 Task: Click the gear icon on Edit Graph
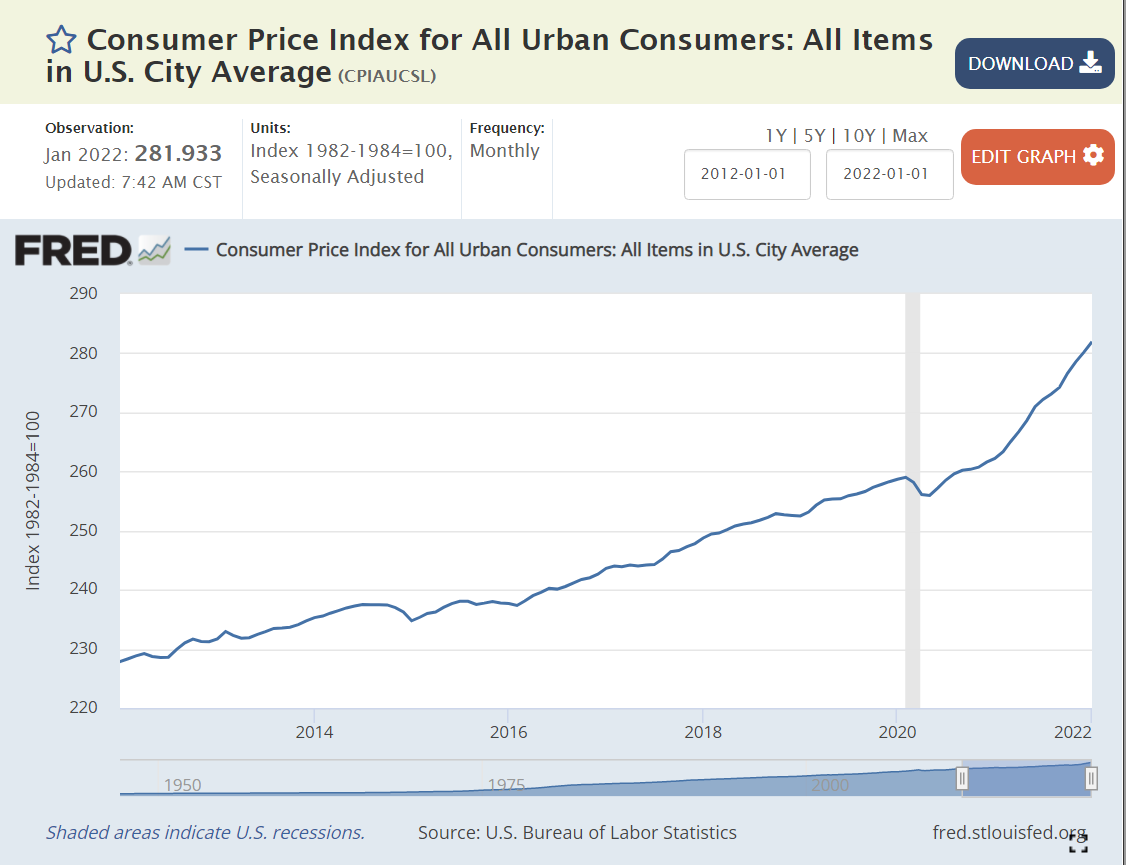click(1093, 156)
